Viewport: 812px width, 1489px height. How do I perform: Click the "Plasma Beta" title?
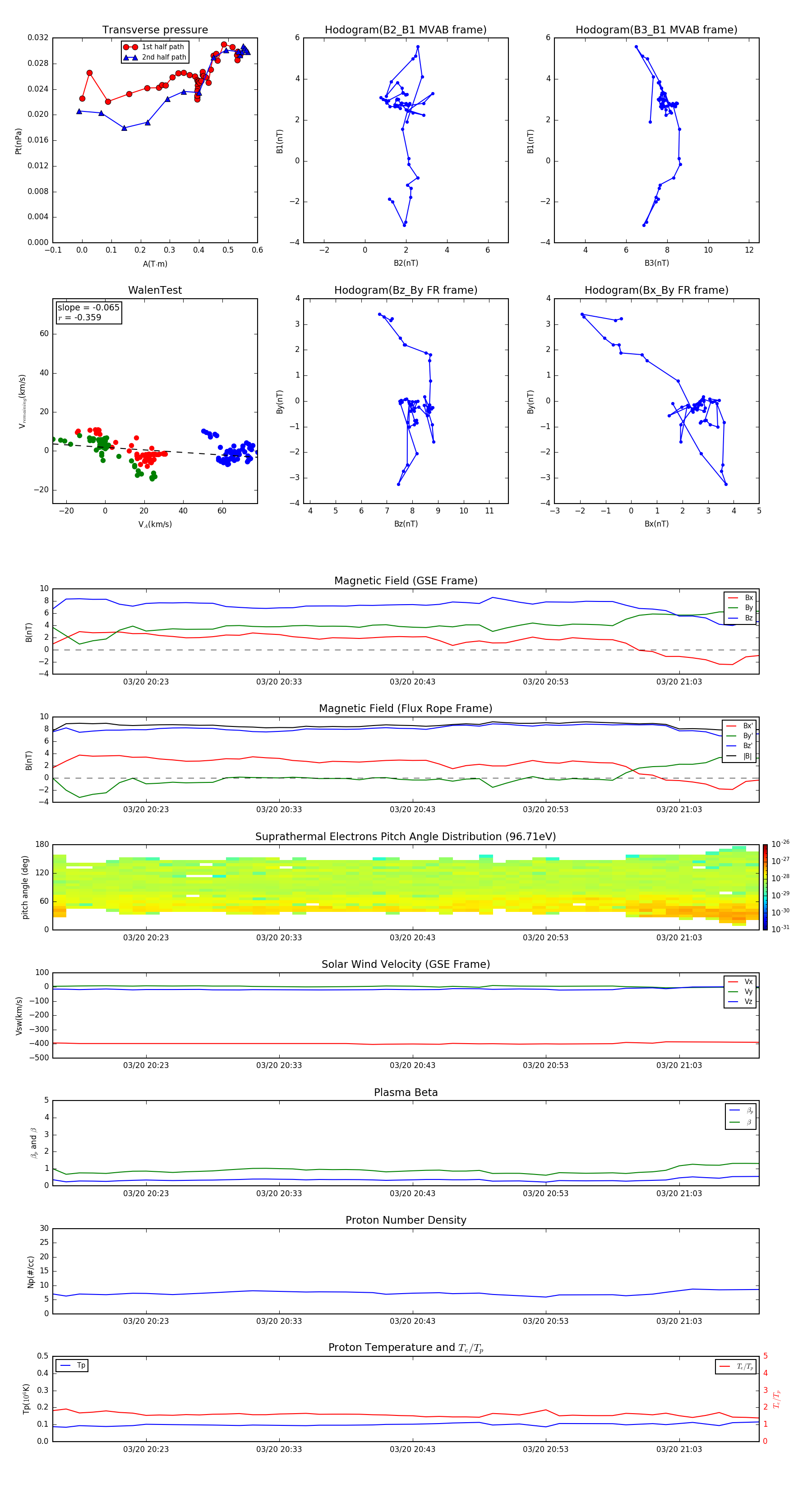click(x=406, y=1092)
